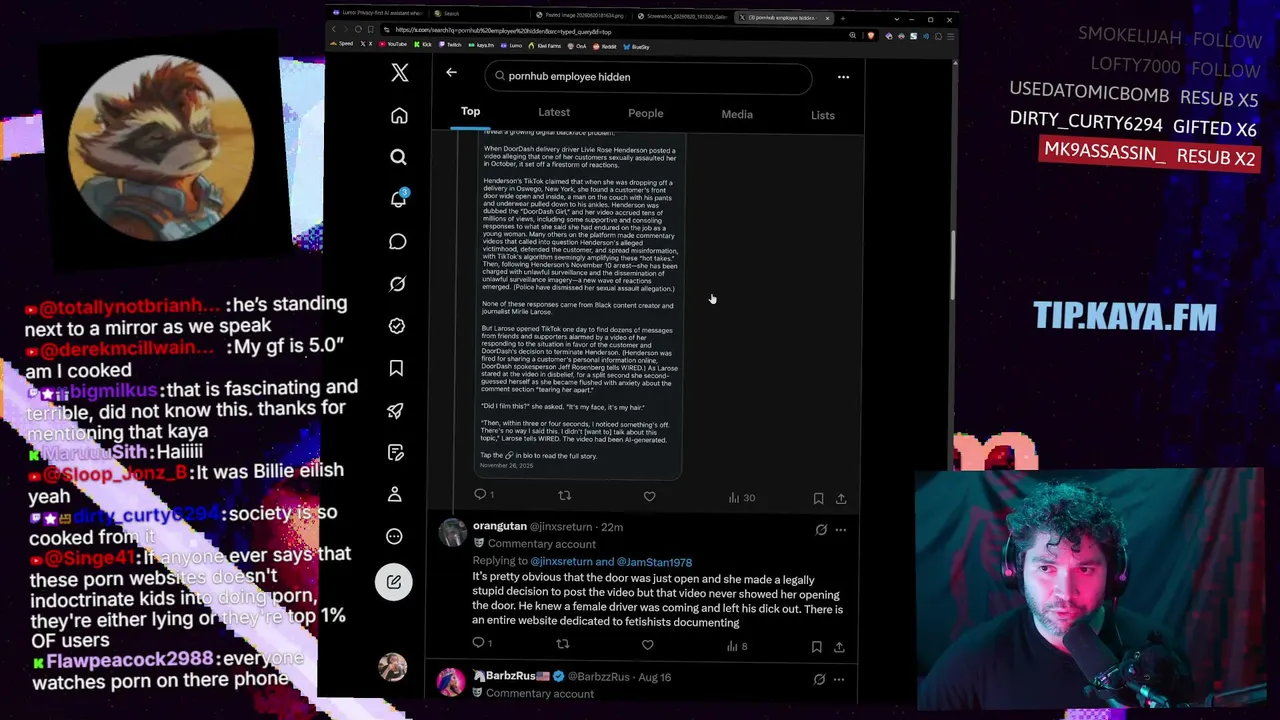Open the BlueSky bookmark
The width and height of the screenshot is (1280, 720).
pyautogui.click(x=636, y=47)
